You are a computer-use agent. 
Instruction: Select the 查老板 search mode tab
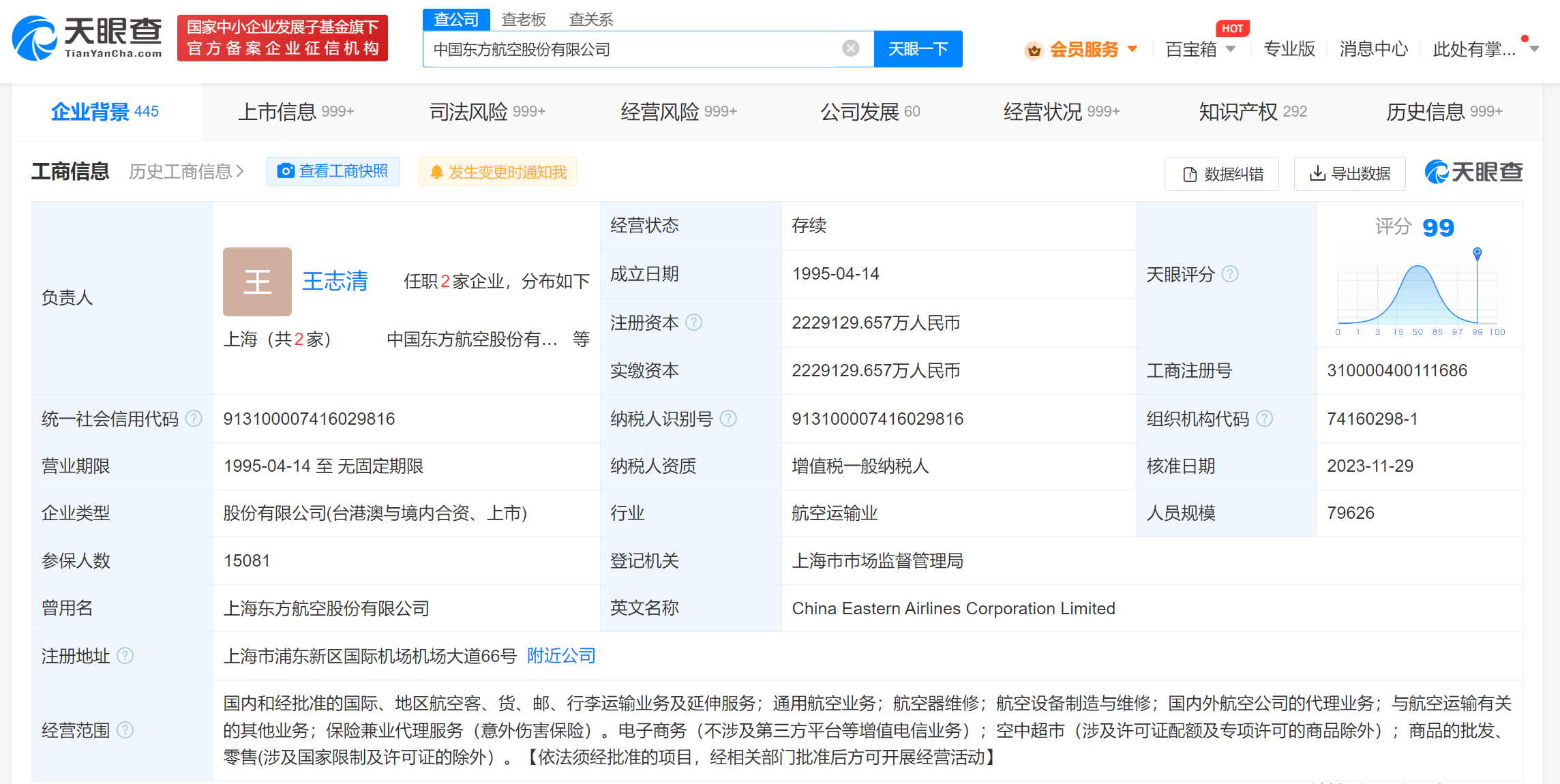523,20
